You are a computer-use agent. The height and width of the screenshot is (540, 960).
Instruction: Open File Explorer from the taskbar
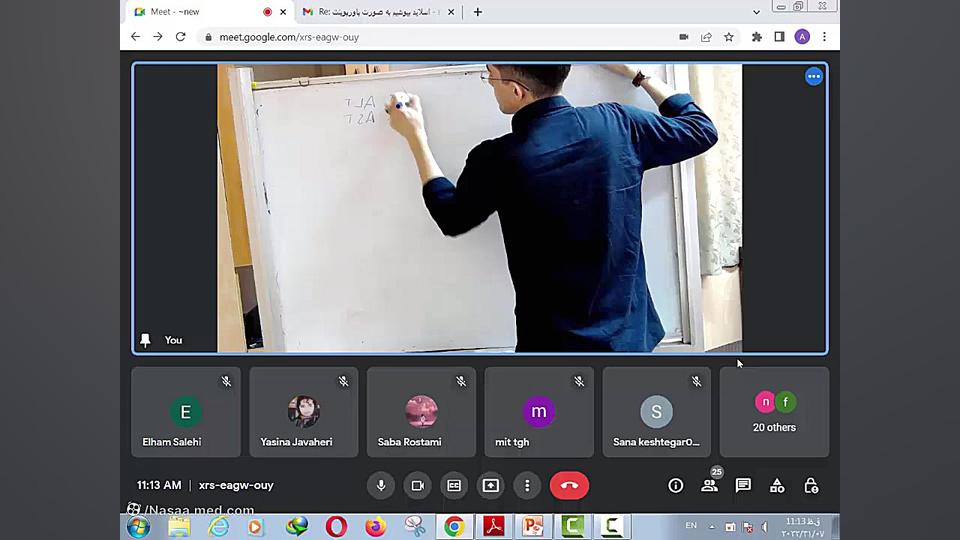point(179,527)
